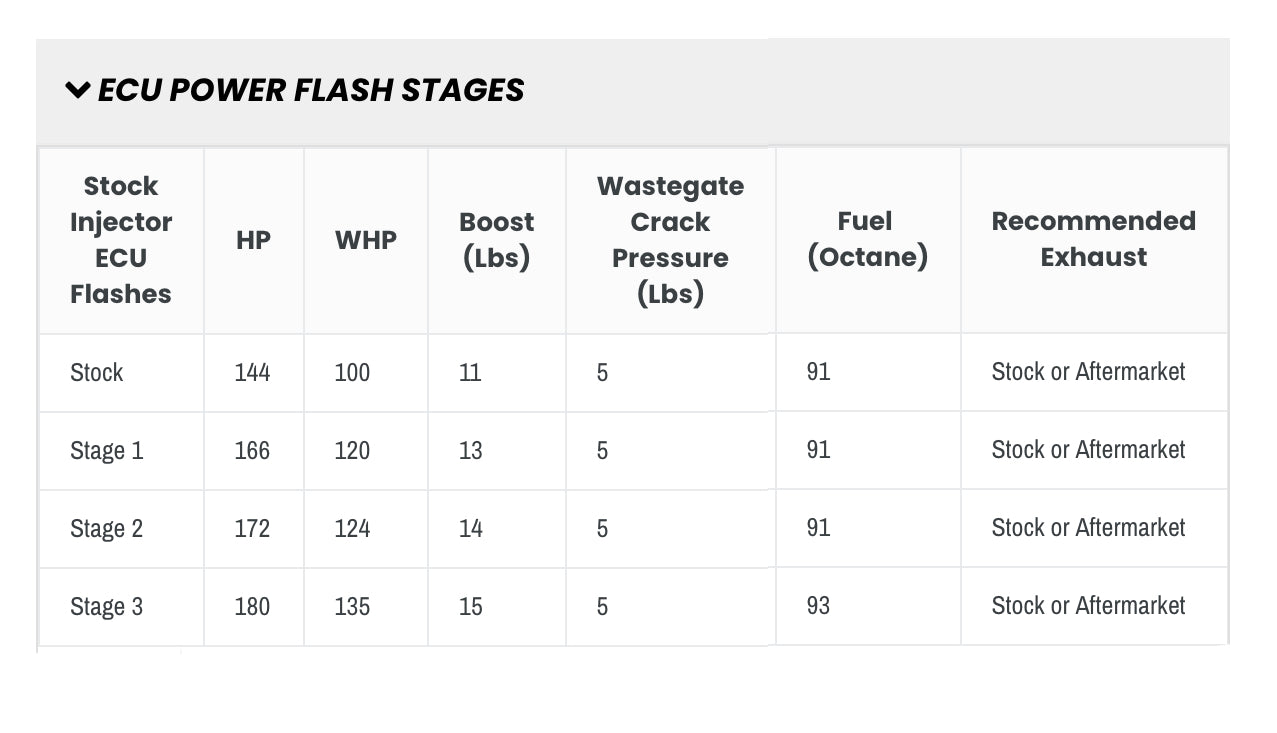Click the ECU POWER FLASH STAGES heading

[x=311, y=90]
